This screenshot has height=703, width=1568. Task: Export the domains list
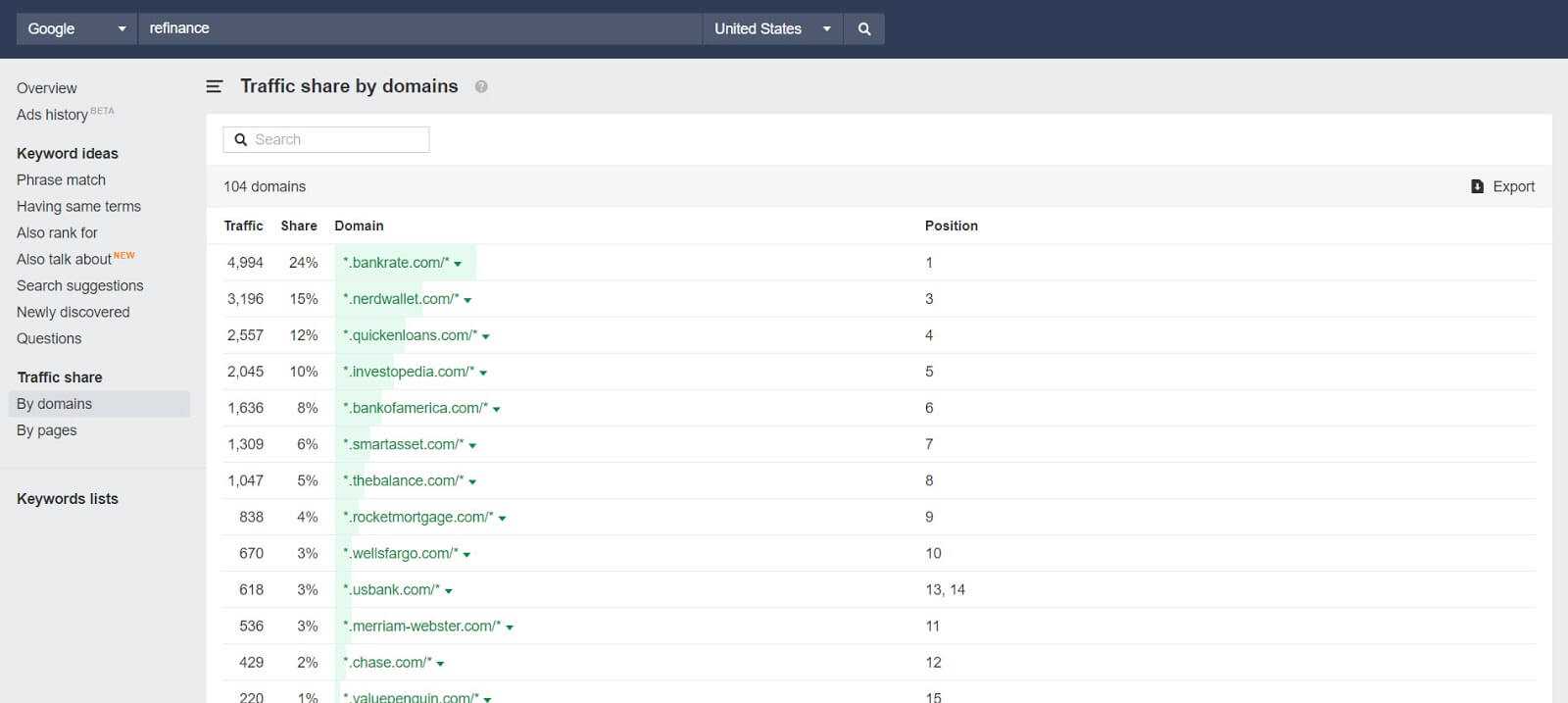1502,186
